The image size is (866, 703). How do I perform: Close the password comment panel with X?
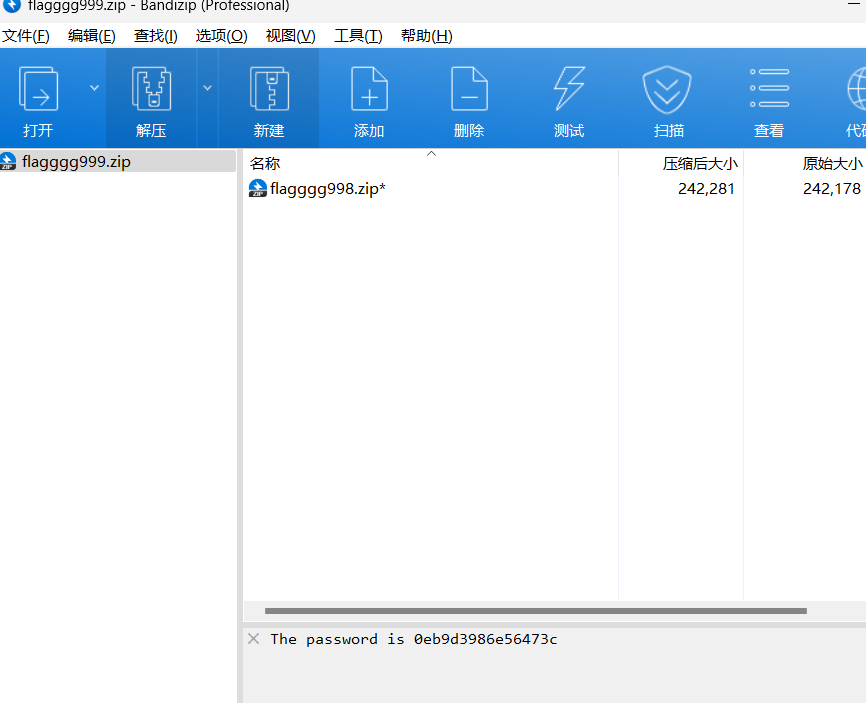point(254,639)
